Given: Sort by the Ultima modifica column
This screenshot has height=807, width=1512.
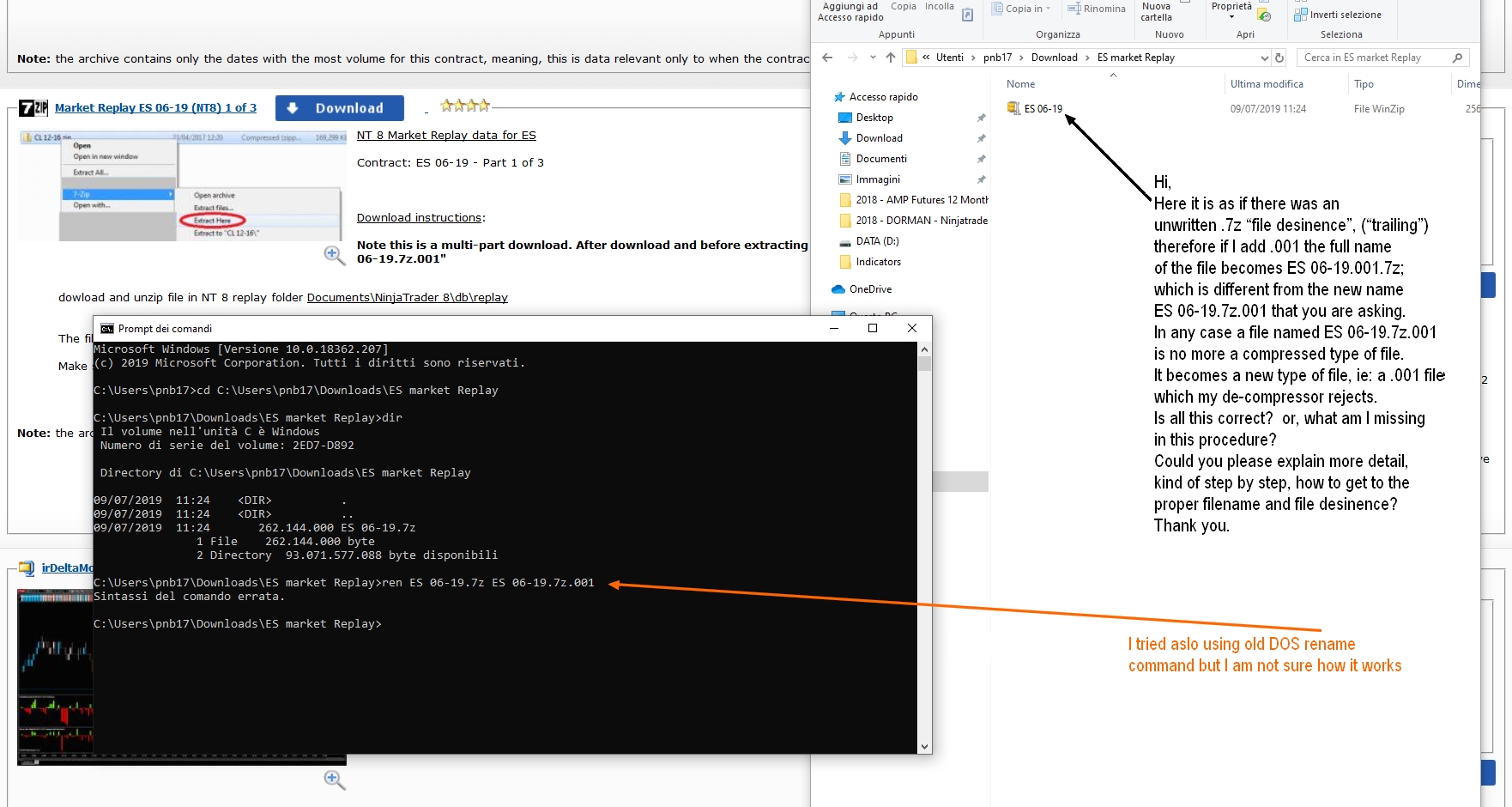Looking at the screenshot, I should pos(1267,84).
